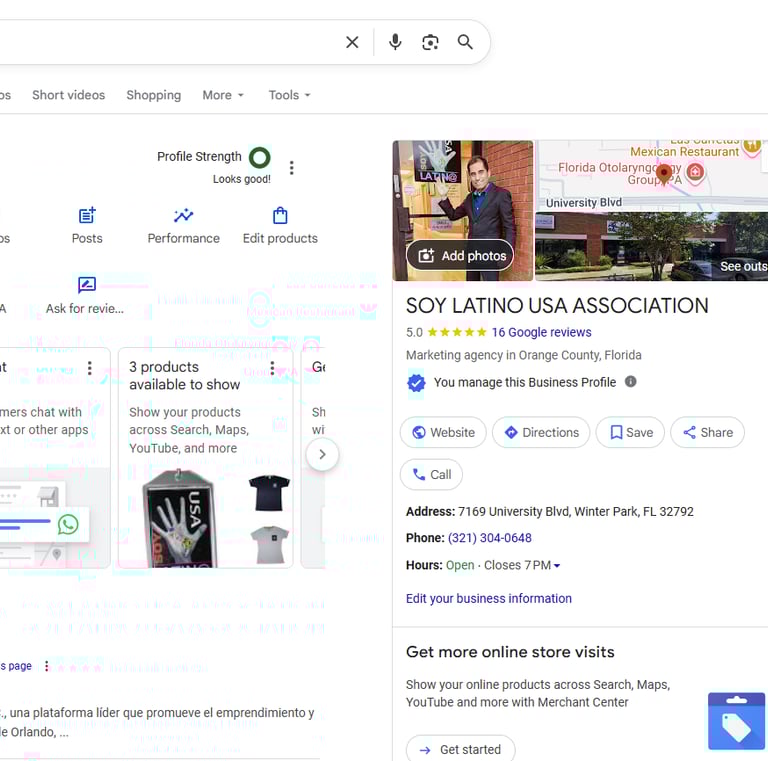Click the Florida Otolaryngology Group map marker
This screenshot has width=768, height=761.
[x=695, y=172]
